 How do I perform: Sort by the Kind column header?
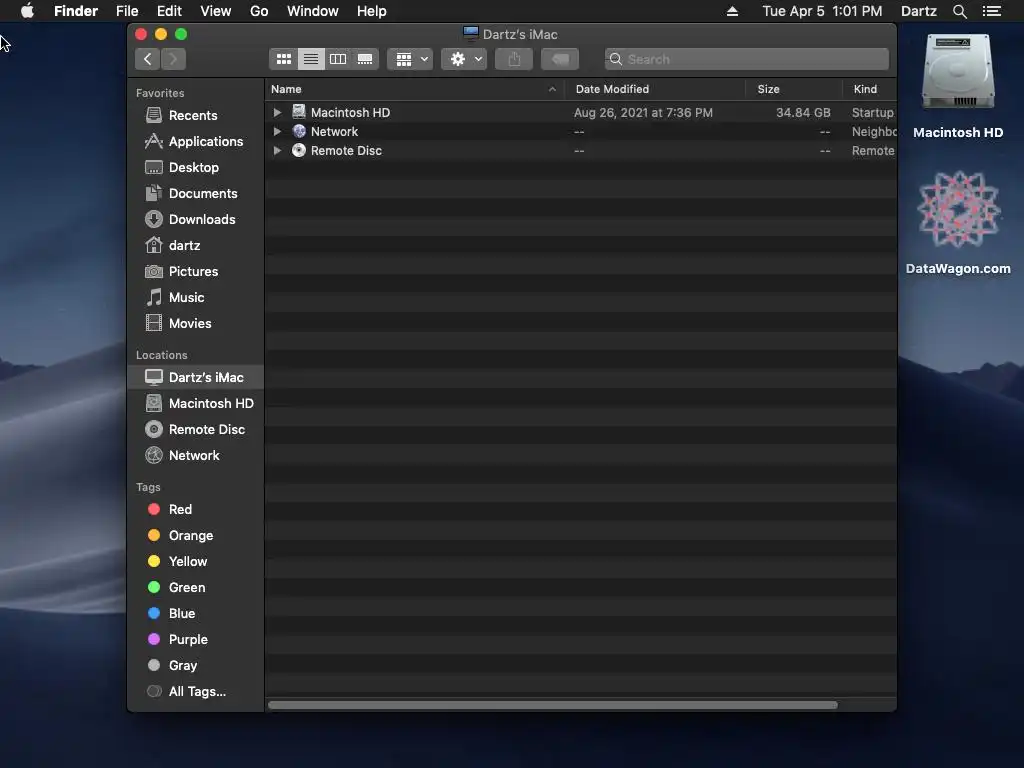tap(869, 89)
